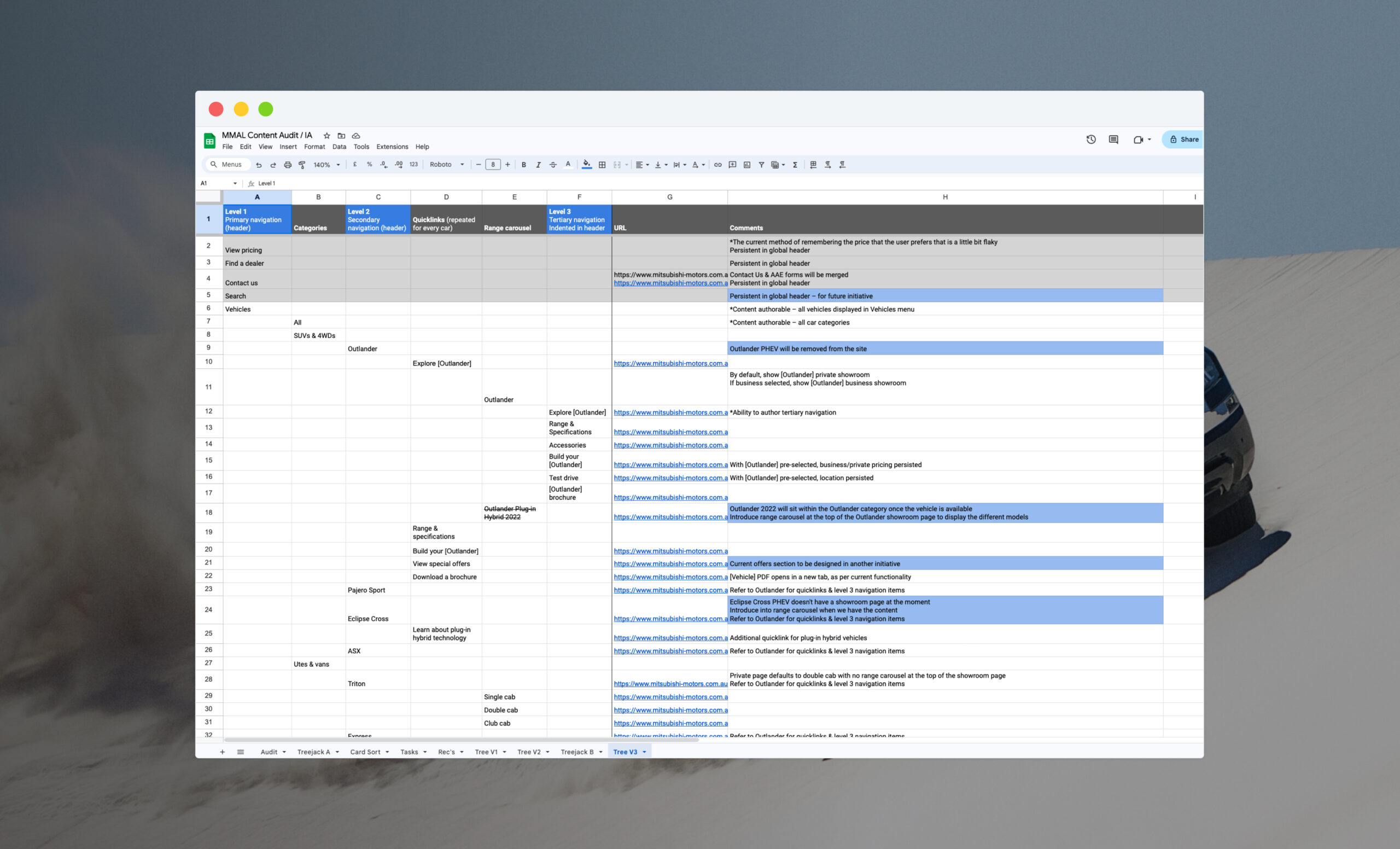Screen dimensions: 1400x849
Task: Decrease font size with minus button
Action: 479,165
